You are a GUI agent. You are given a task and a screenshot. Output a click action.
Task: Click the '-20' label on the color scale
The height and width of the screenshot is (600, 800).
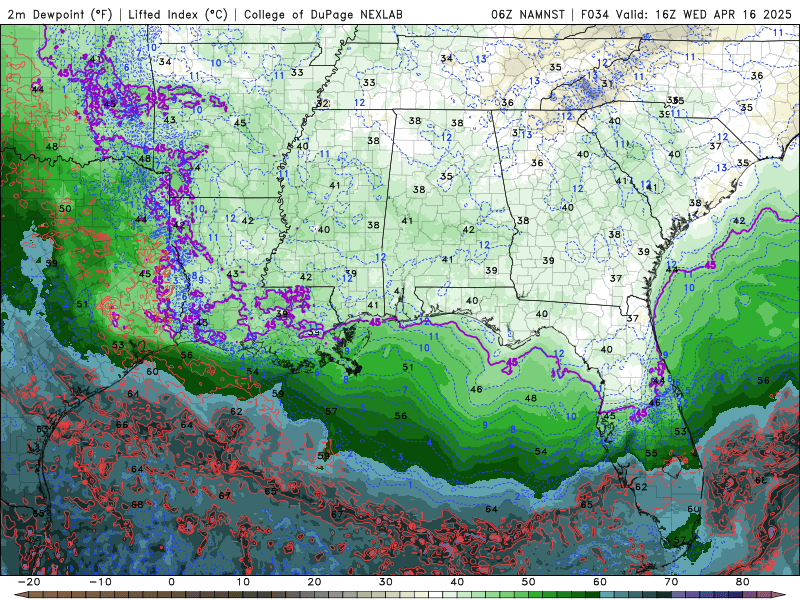[x=29, y=582]
